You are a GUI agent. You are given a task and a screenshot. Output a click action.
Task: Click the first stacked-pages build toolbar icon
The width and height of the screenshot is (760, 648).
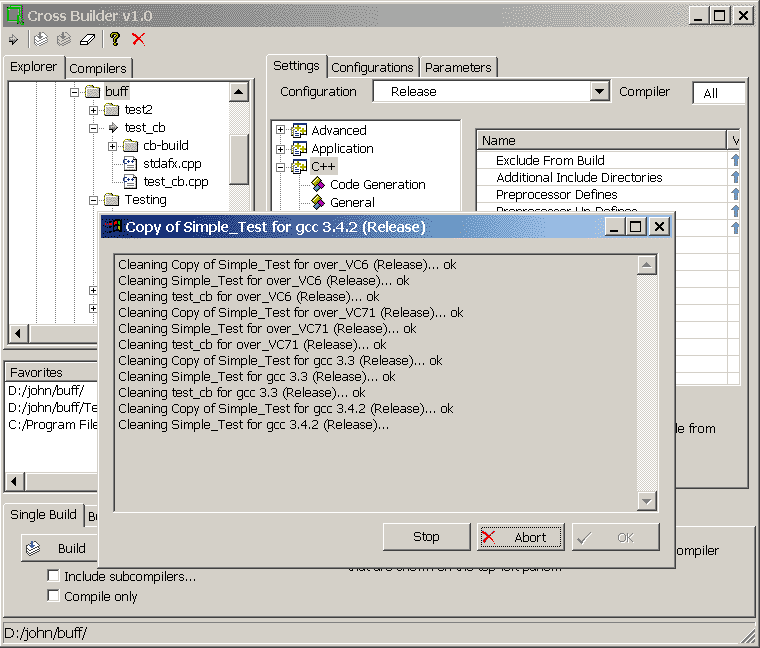point(40,39)
